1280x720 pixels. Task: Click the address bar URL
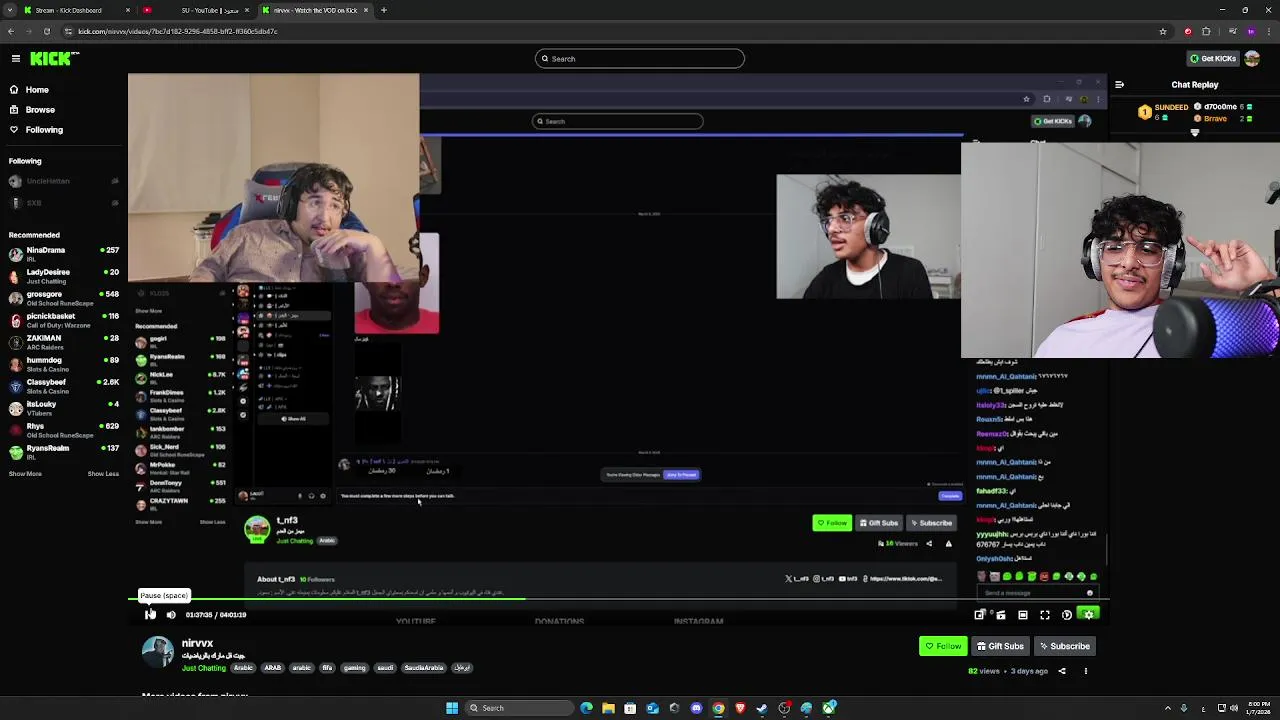click(178, 31)
